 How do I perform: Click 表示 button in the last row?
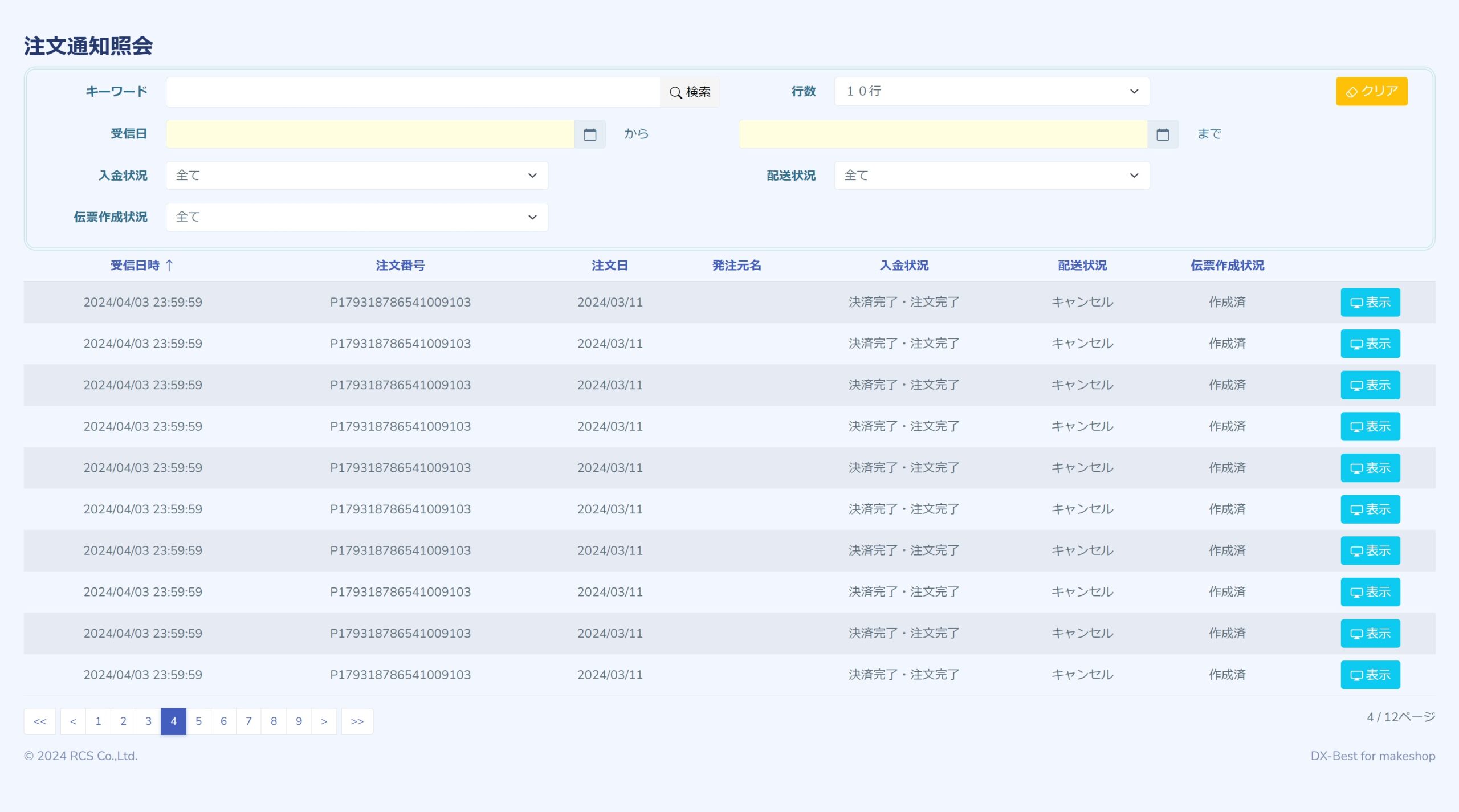1370,675
